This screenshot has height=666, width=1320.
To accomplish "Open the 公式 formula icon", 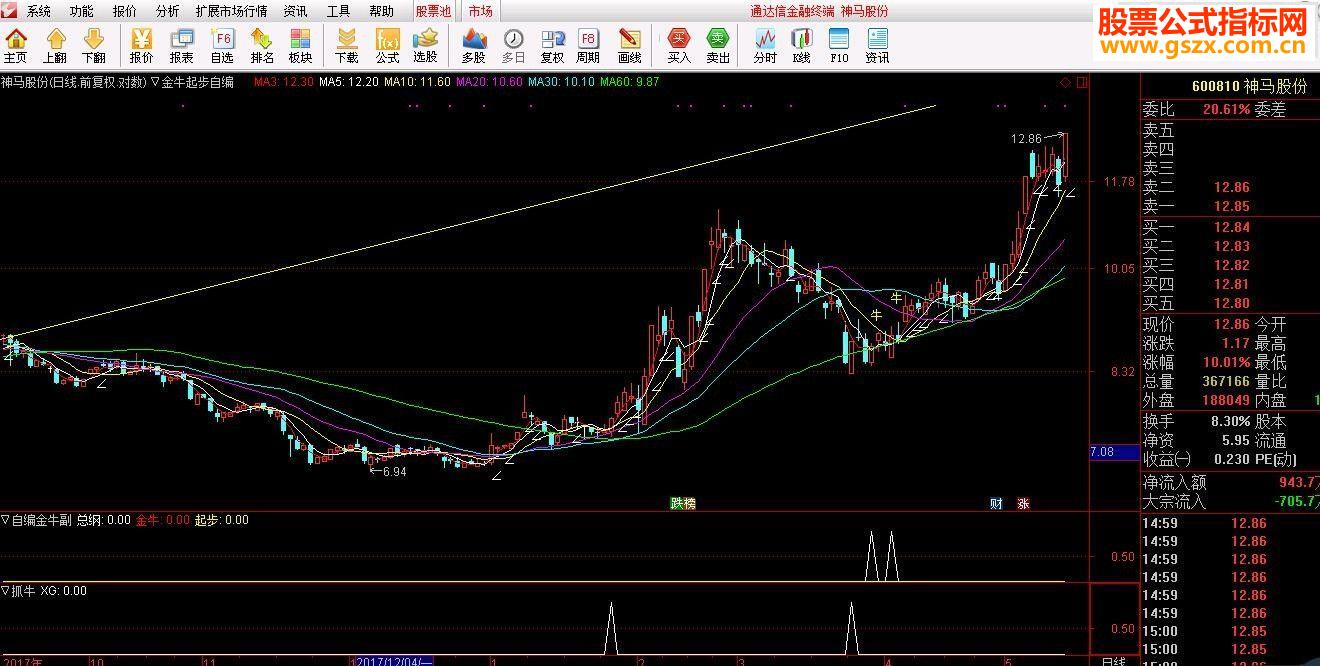I will (387, 46).
